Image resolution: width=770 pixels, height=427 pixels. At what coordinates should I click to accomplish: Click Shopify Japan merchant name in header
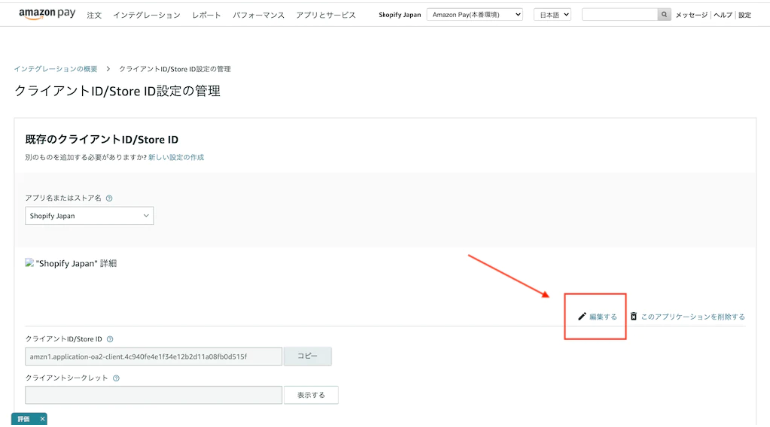[400, 15]
